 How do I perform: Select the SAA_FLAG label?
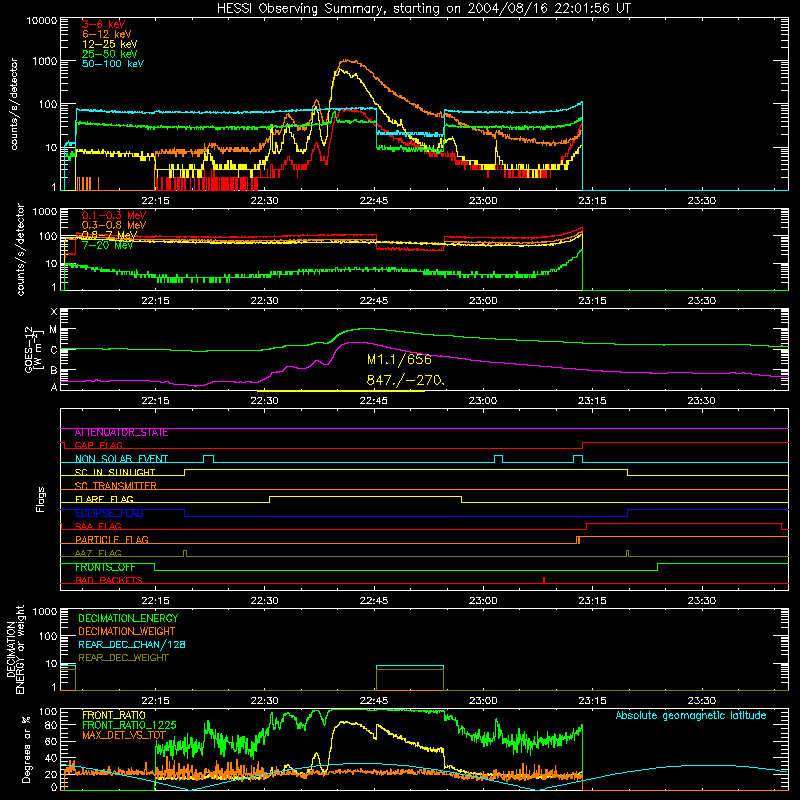tap(98, 526)
